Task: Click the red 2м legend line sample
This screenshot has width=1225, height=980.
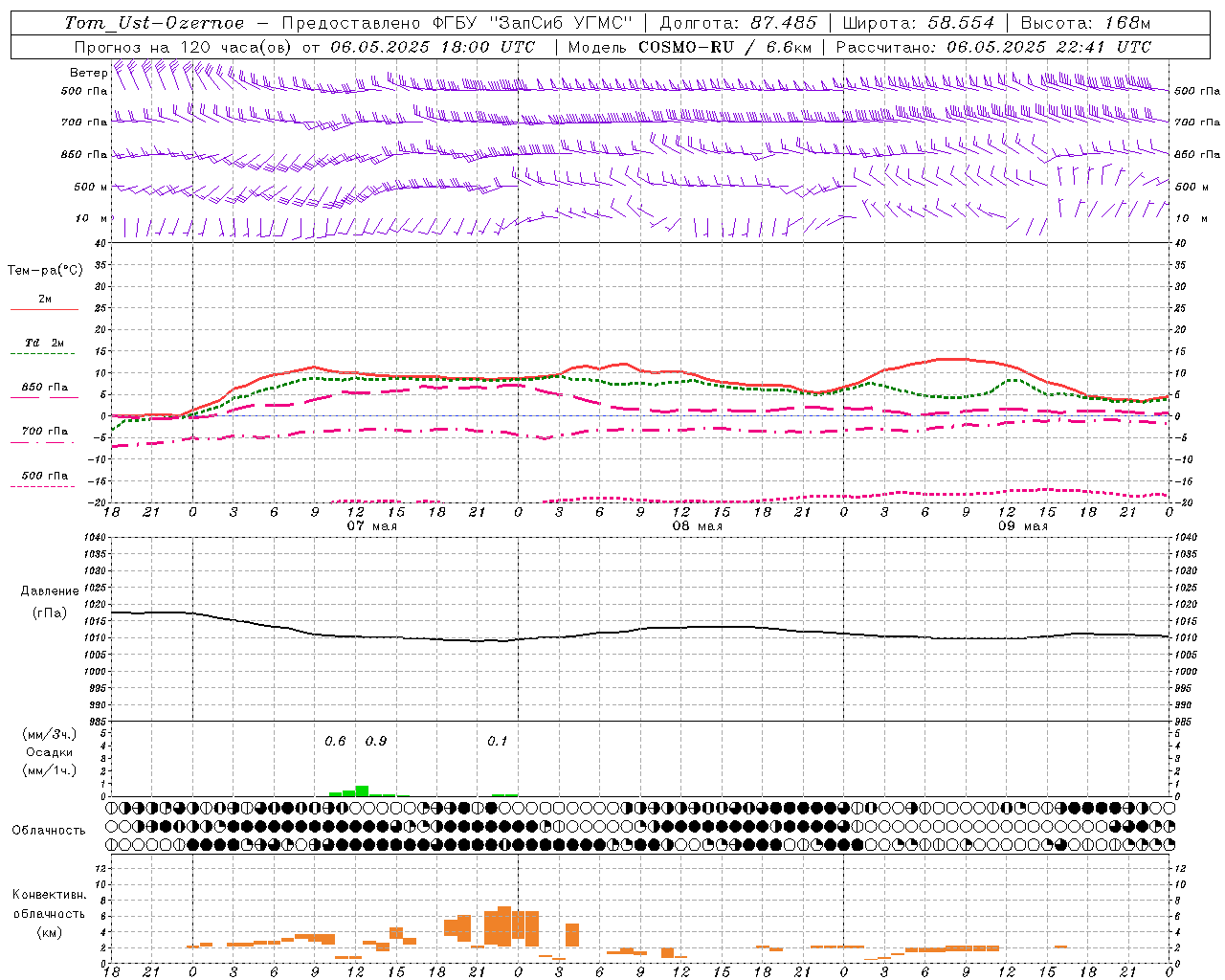Action: 44,310
